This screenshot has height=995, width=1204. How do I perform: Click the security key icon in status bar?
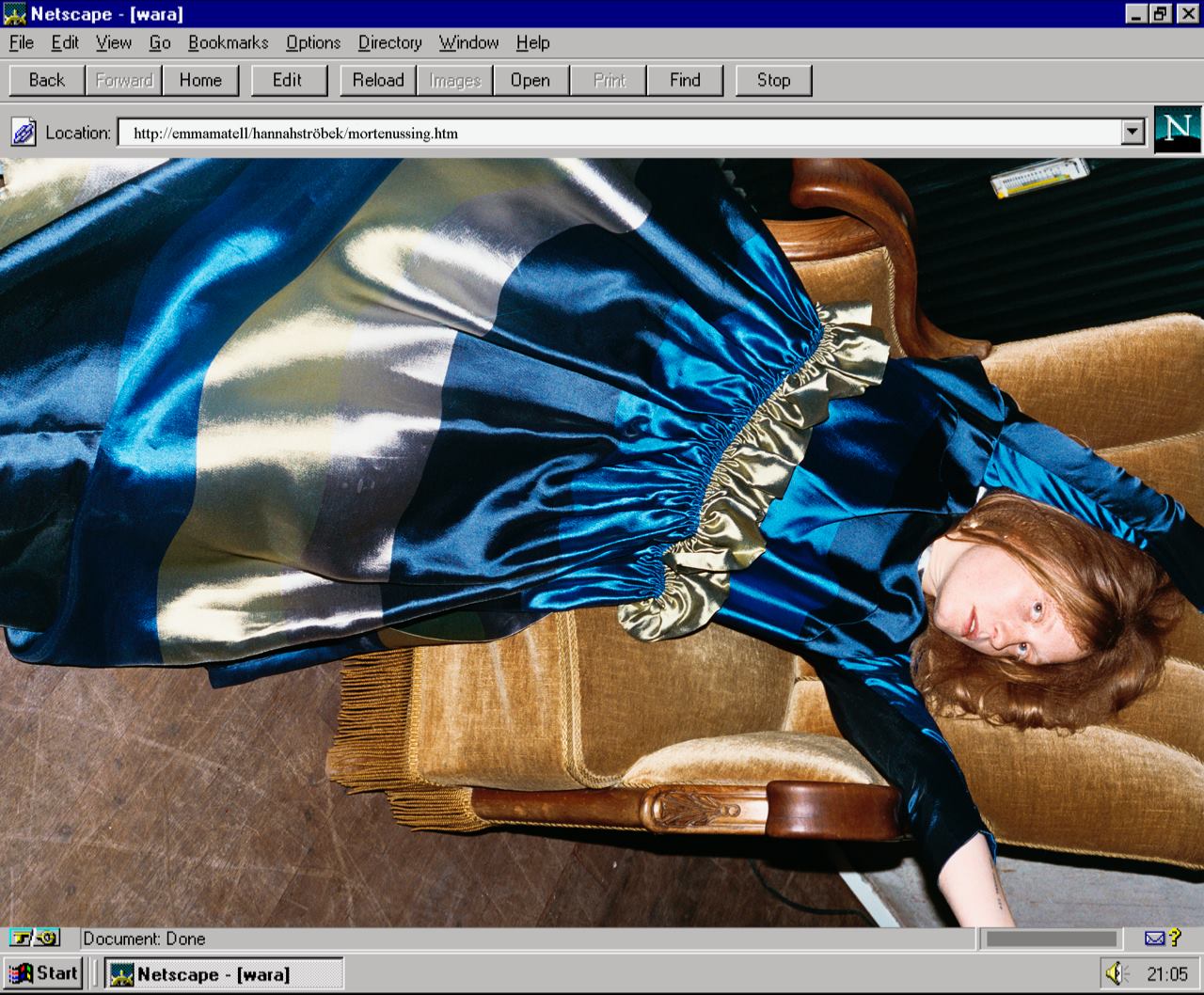35,938
